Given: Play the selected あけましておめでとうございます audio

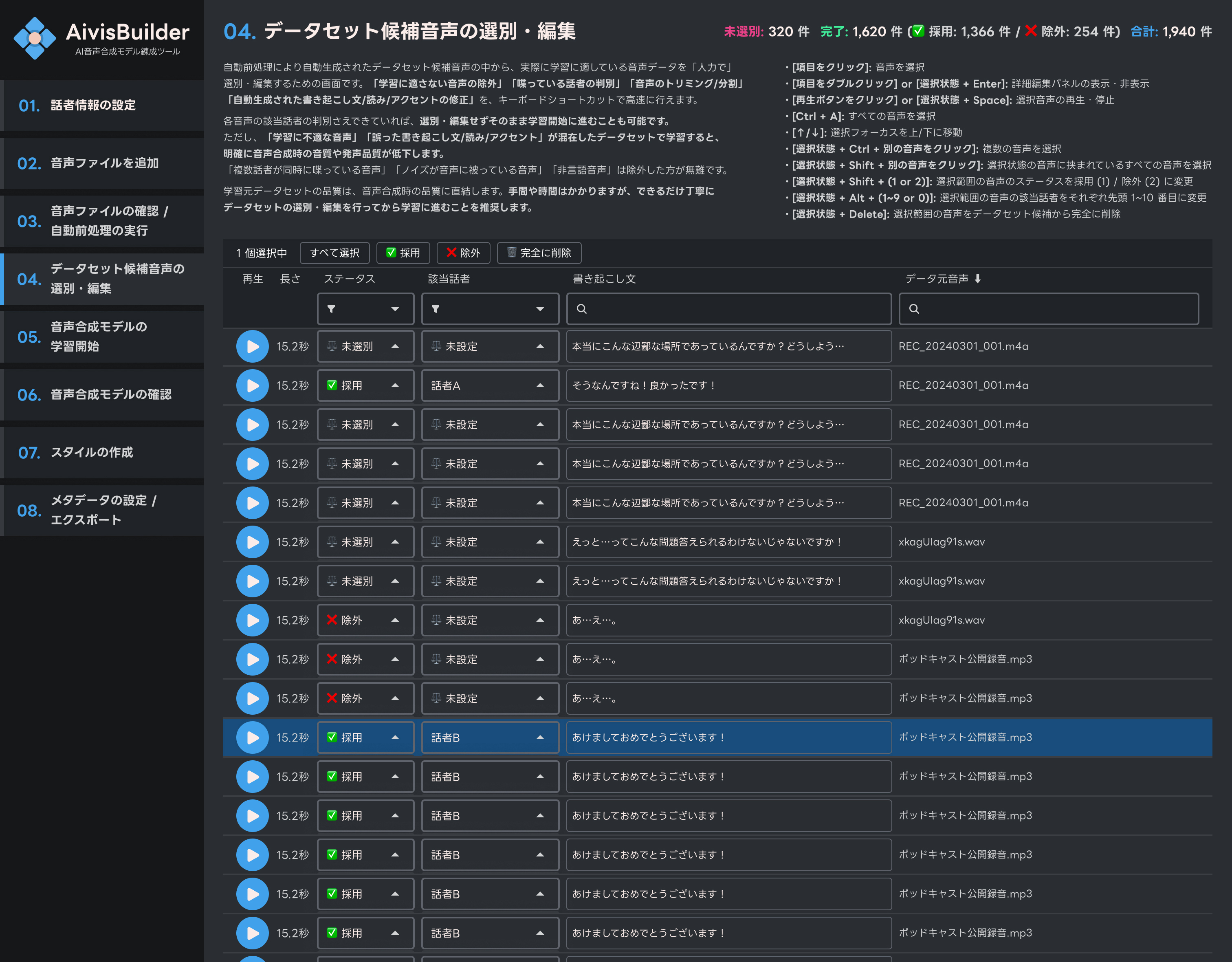Looking at the screenshot, I should (252, 737).
